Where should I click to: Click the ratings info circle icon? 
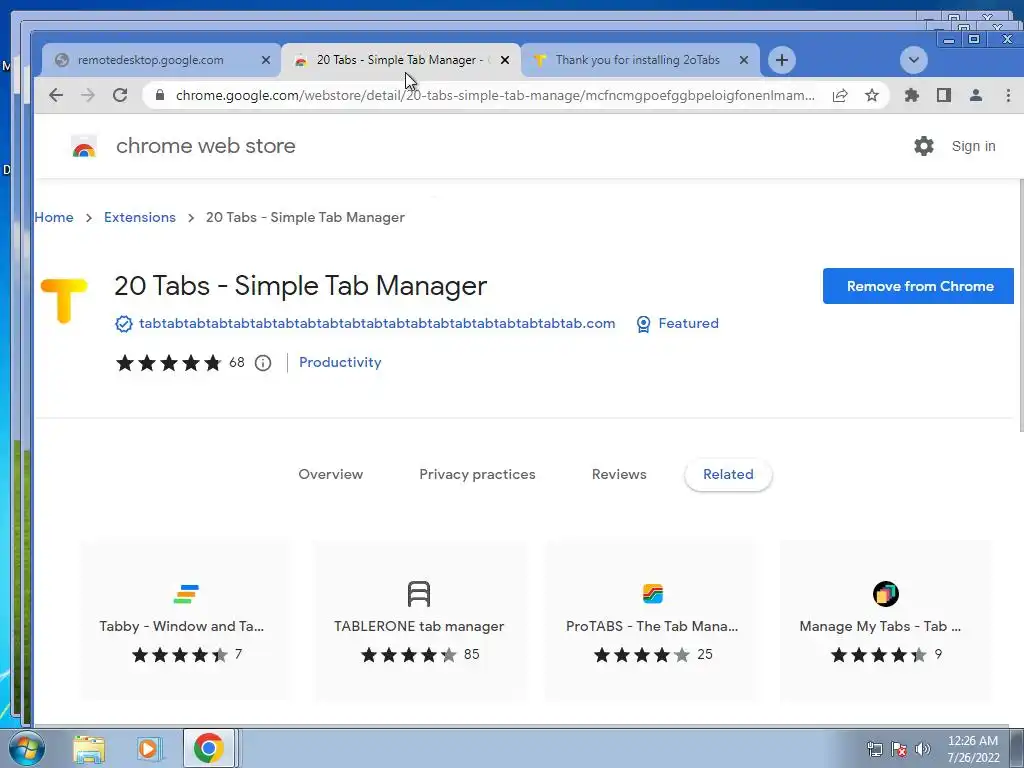[263, 363]
